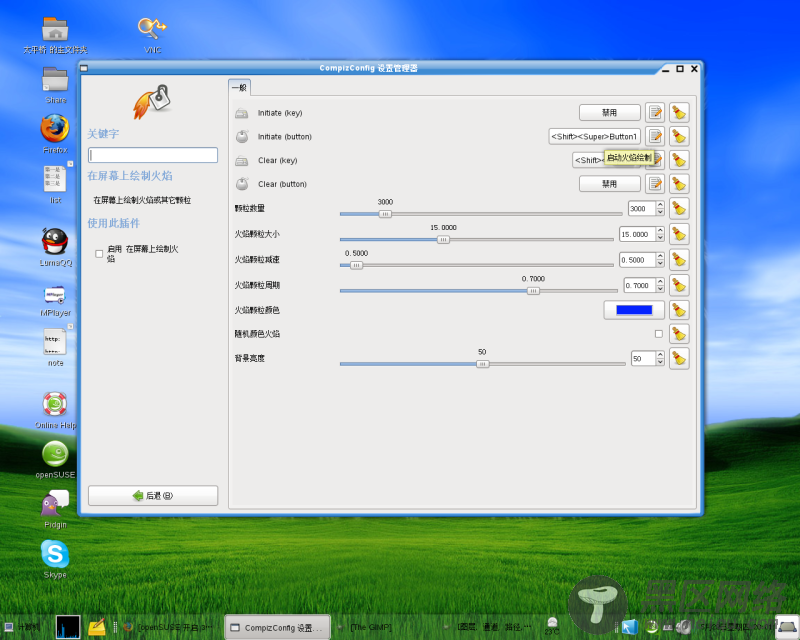Decrease 火焰颗粒减速 with the spin down arrow
Screen dimensions: 800x640
660,263
